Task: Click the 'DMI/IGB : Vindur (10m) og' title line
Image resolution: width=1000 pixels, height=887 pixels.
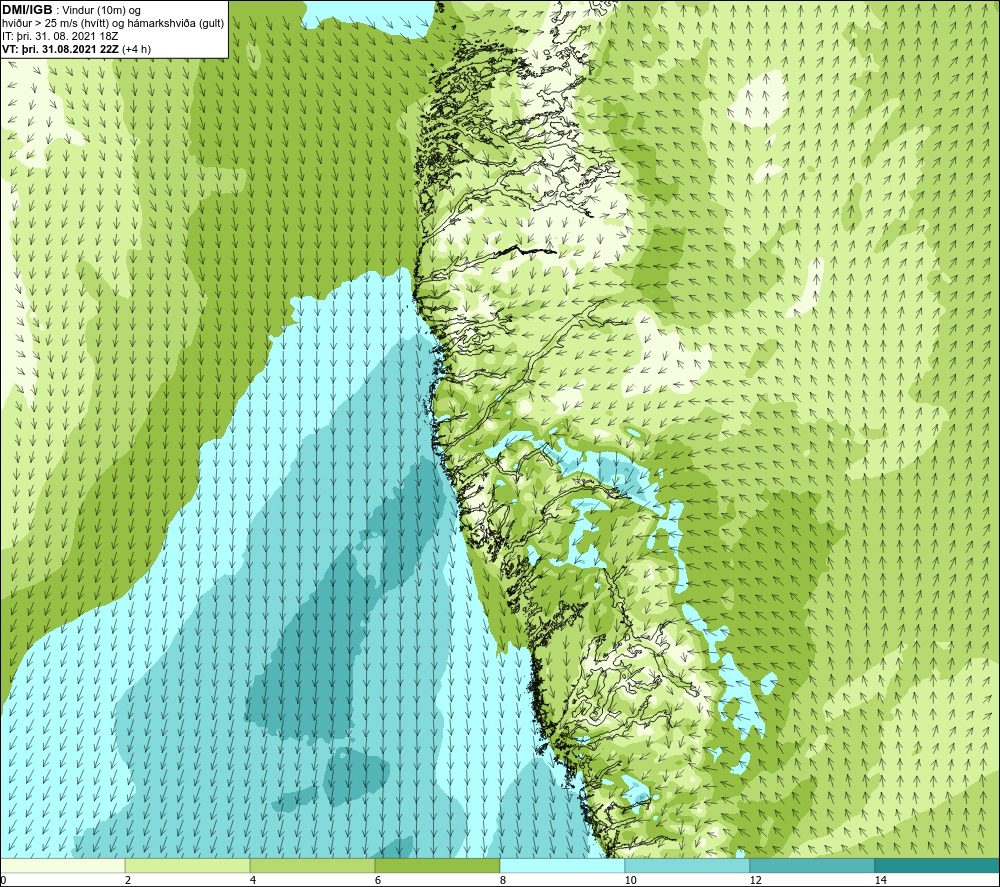Action: pyautogui.click(x=71, y=10)
